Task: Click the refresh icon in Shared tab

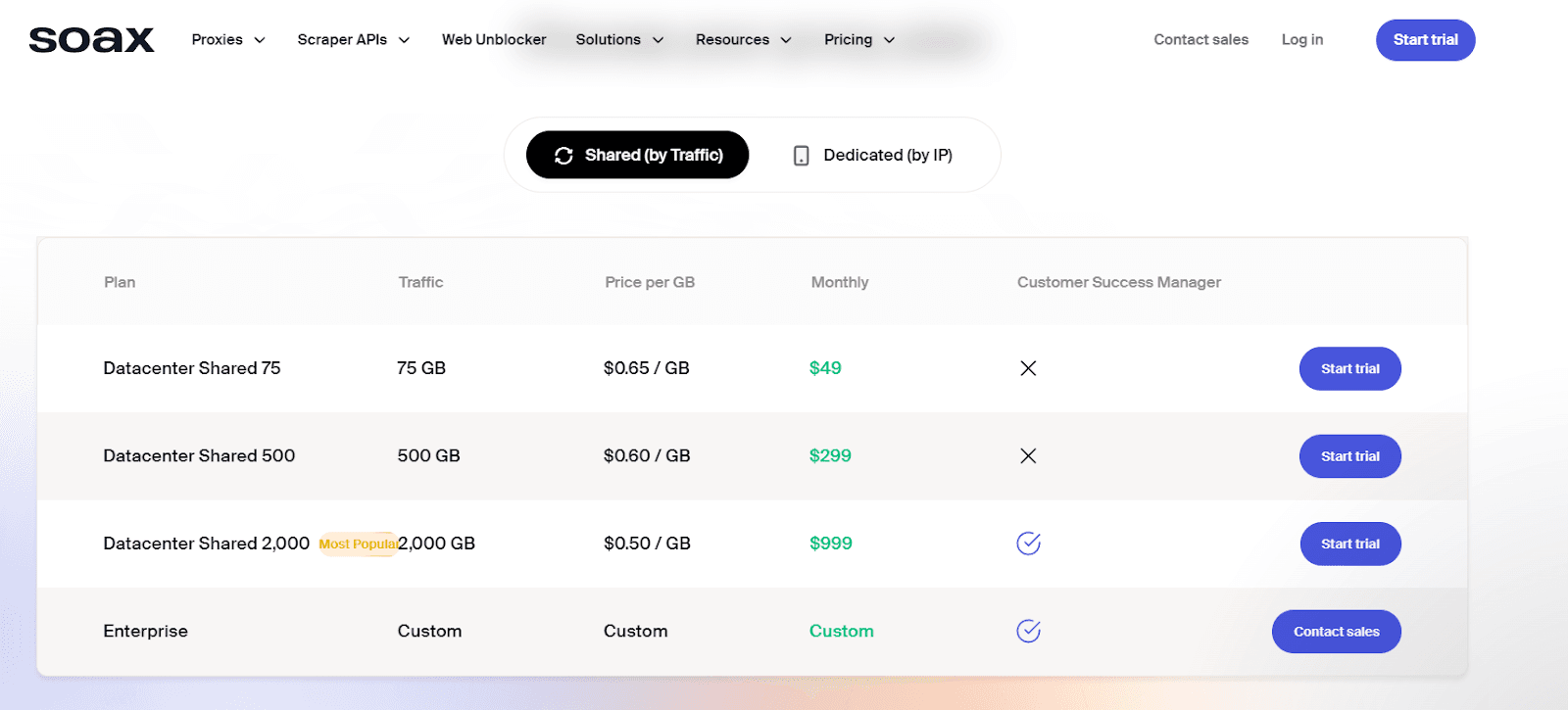Action: (563, 156)
